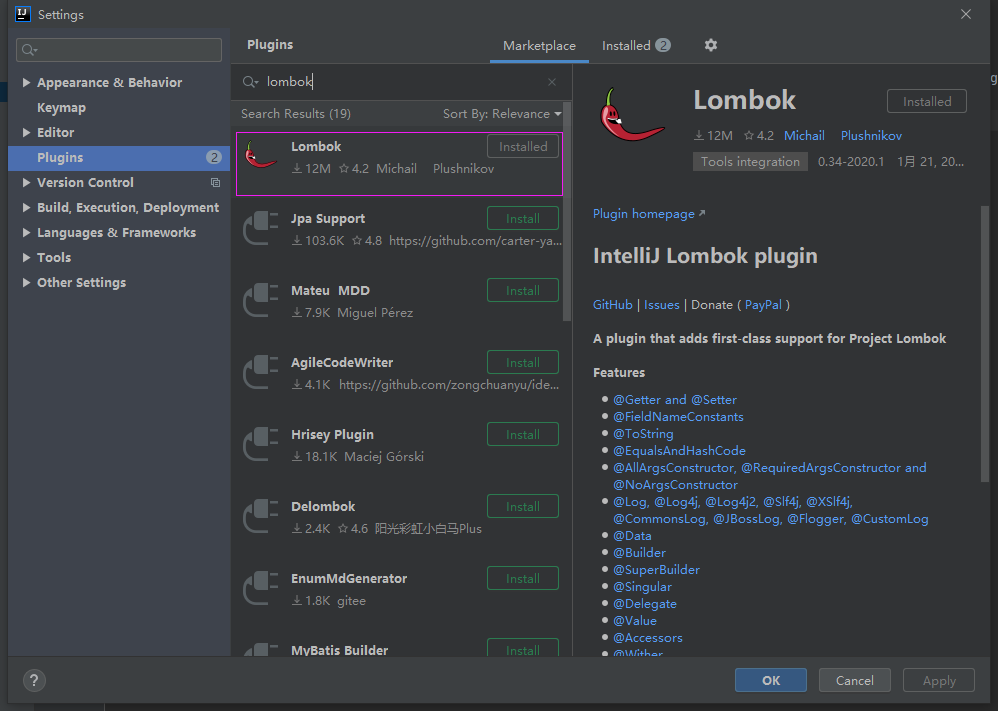998x711 pixels.
Task: Click OK to confirm settings
Action: tap(771, 680)
